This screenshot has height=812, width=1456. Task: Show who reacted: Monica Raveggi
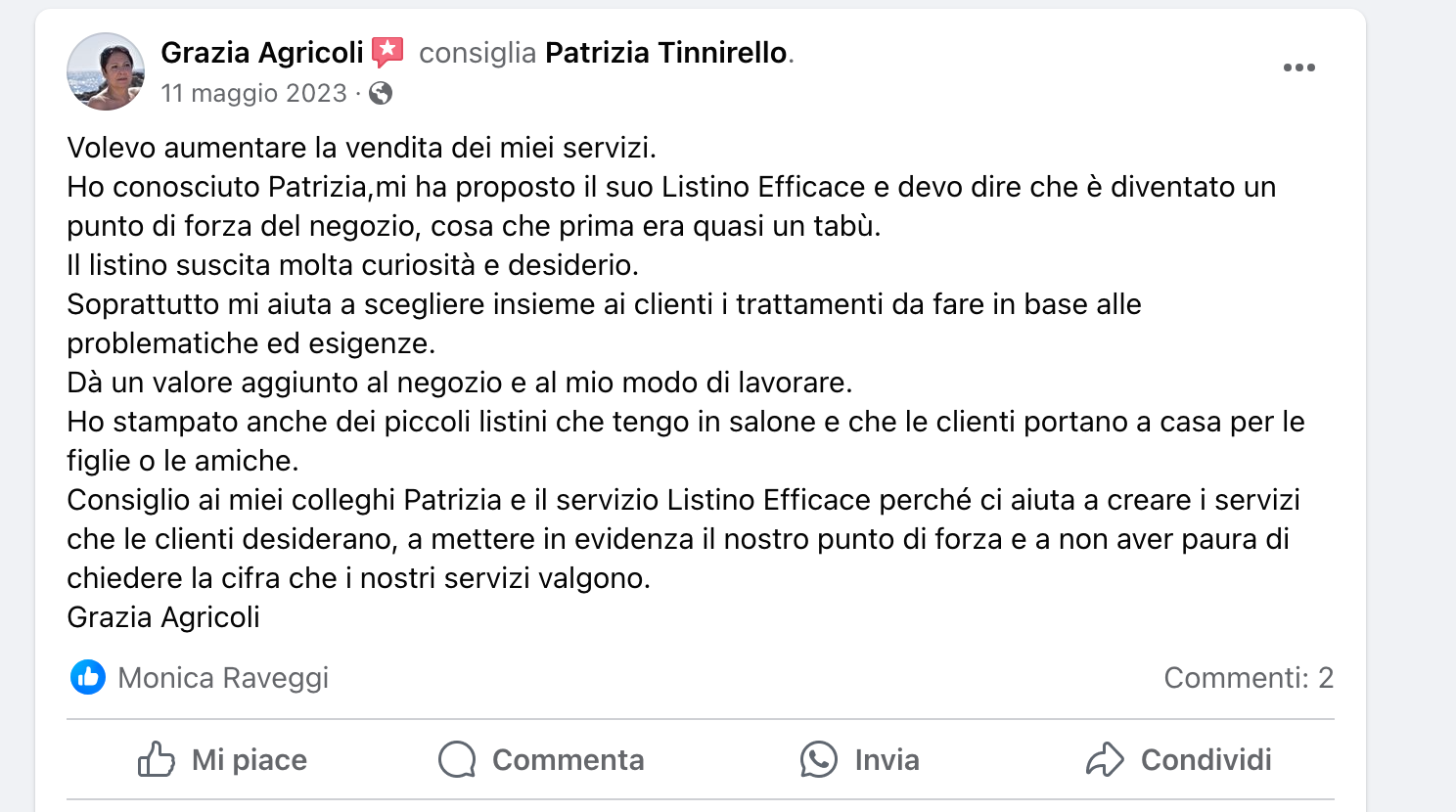(223, 677)
